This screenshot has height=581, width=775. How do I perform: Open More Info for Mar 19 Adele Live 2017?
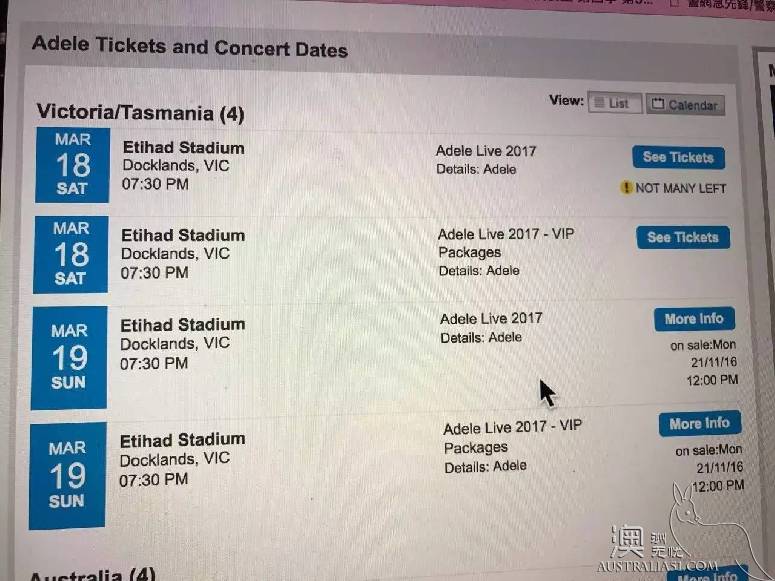[x=694, y=319]
